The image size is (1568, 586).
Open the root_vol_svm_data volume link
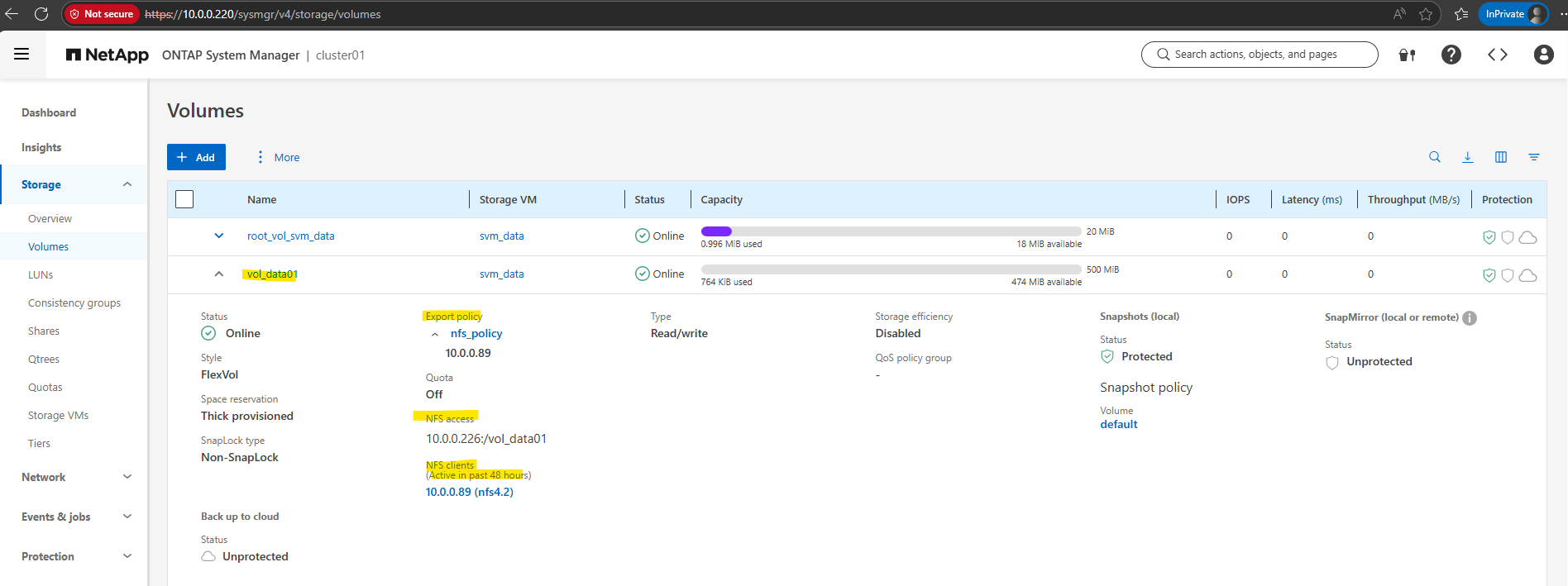291,236
